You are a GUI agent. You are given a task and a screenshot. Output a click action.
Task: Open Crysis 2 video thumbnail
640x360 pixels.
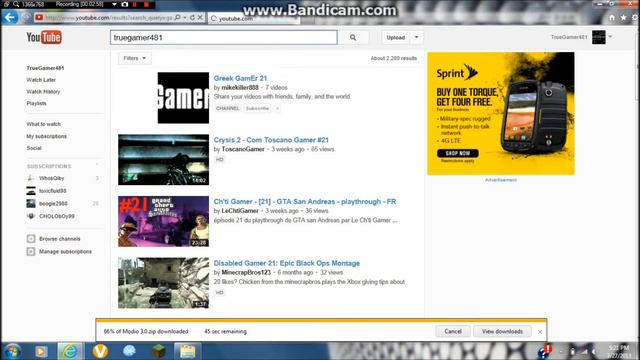point(164,160)
